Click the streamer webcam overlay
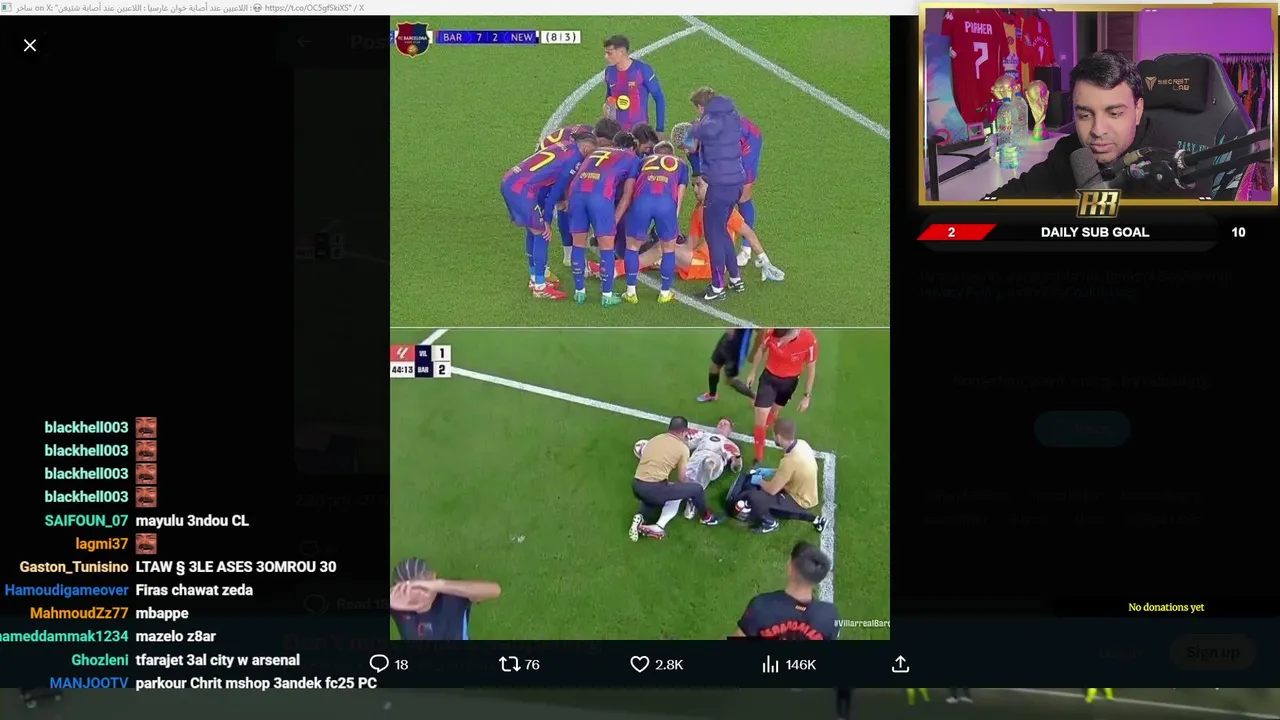 pos(1097,105)
